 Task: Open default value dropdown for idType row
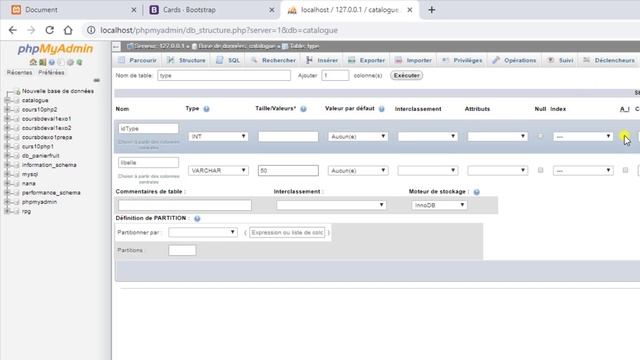click(358, 136)
